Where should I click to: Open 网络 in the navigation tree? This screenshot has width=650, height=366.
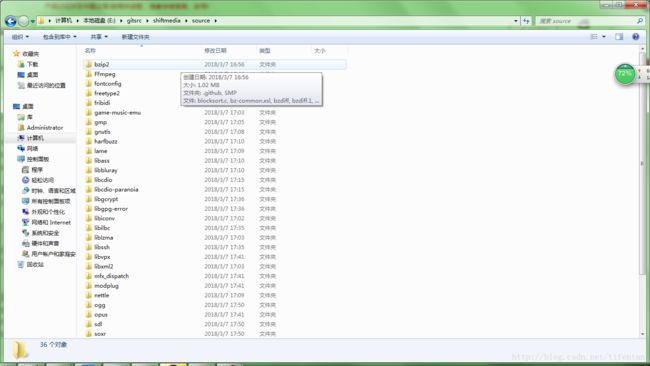32,148
